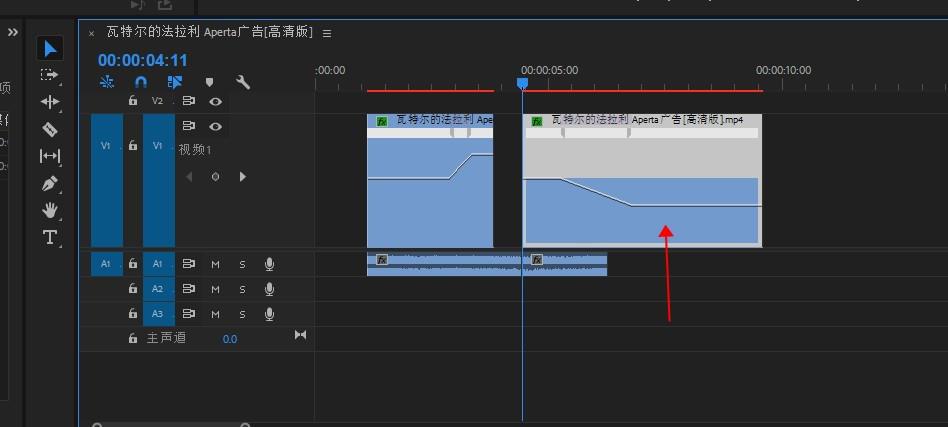Hide the V2 track with eye icon
This screenshot has height=427, width=948.
(x=215, y=101)
